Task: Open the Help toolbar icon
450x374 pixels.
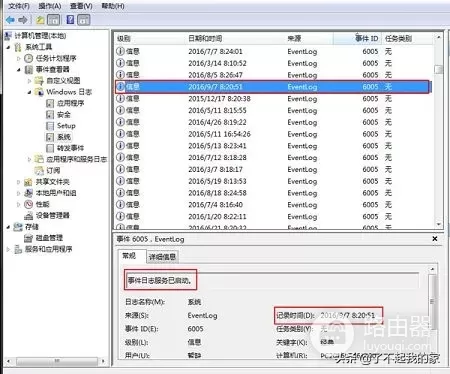Action: pos(70,20)
